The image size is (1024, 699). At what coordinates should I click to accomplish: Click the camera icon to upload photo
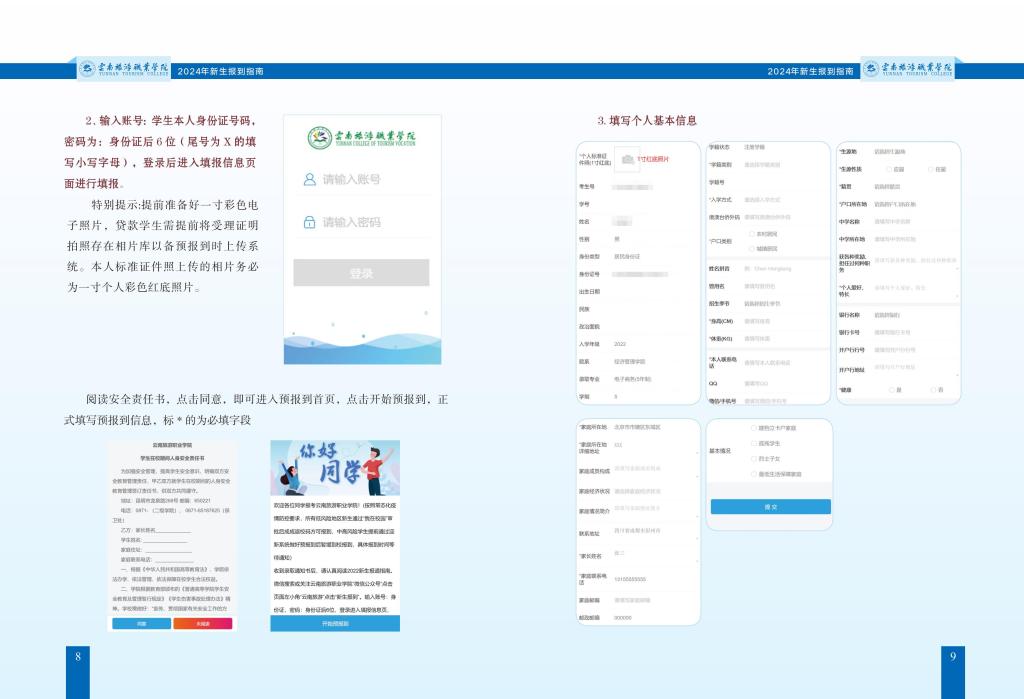[x=626, y=159]
